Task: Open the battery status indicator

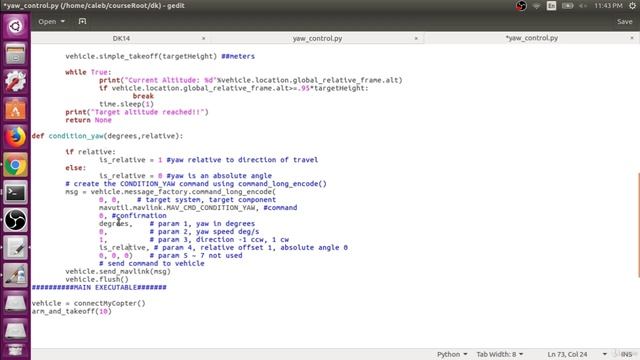Action: pos(567,6)
